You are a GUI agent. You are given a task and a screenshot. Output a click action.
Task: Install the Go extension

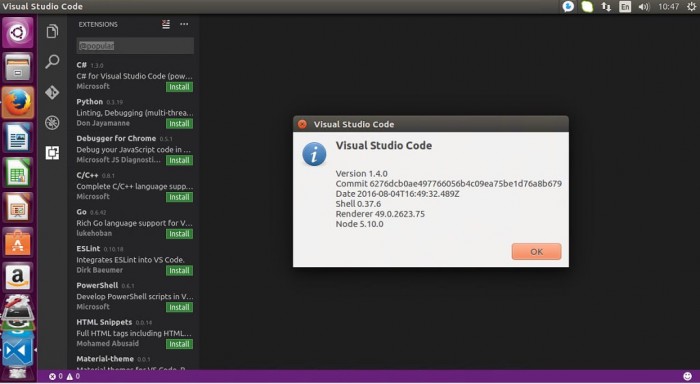(x=179, y=234)
